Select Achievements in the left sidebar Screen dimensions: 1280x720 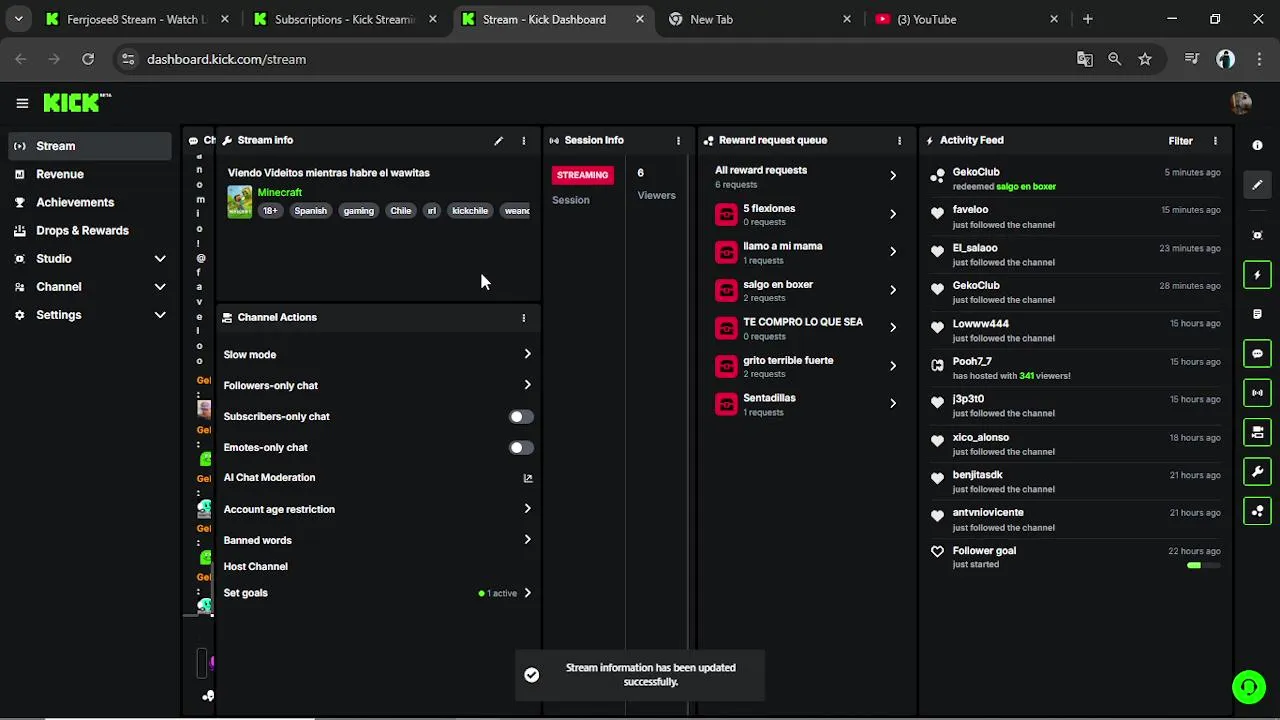click(90, 202)
